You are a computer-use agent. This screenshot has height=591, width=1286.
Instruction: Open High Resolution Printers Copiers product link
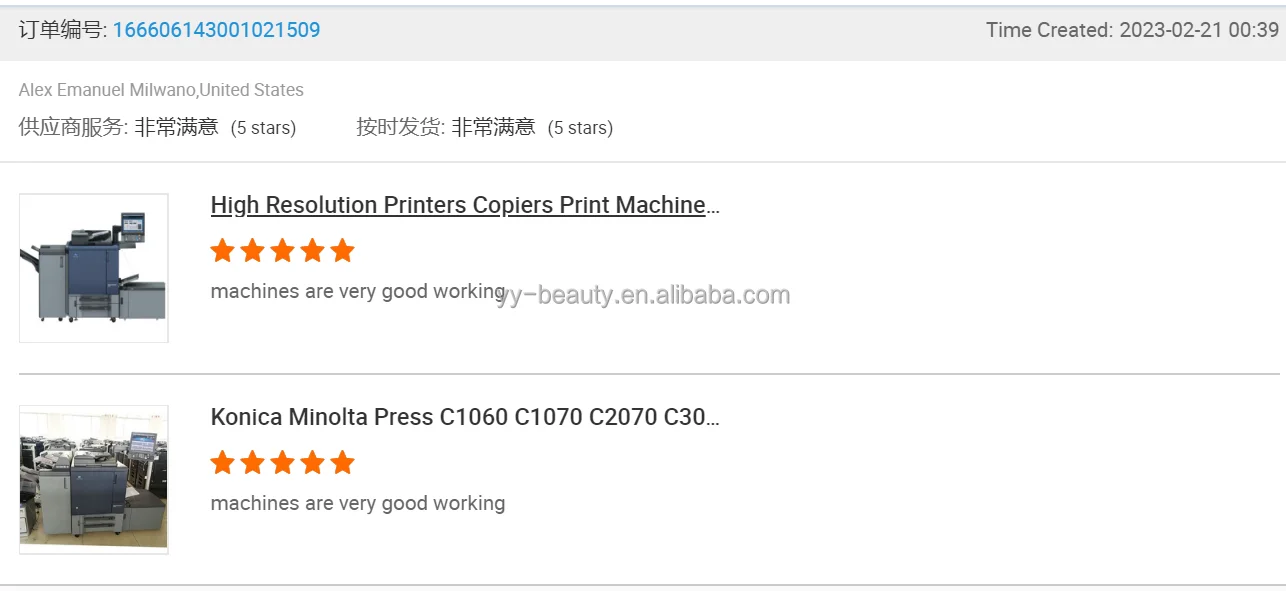(x=465, y=205)
